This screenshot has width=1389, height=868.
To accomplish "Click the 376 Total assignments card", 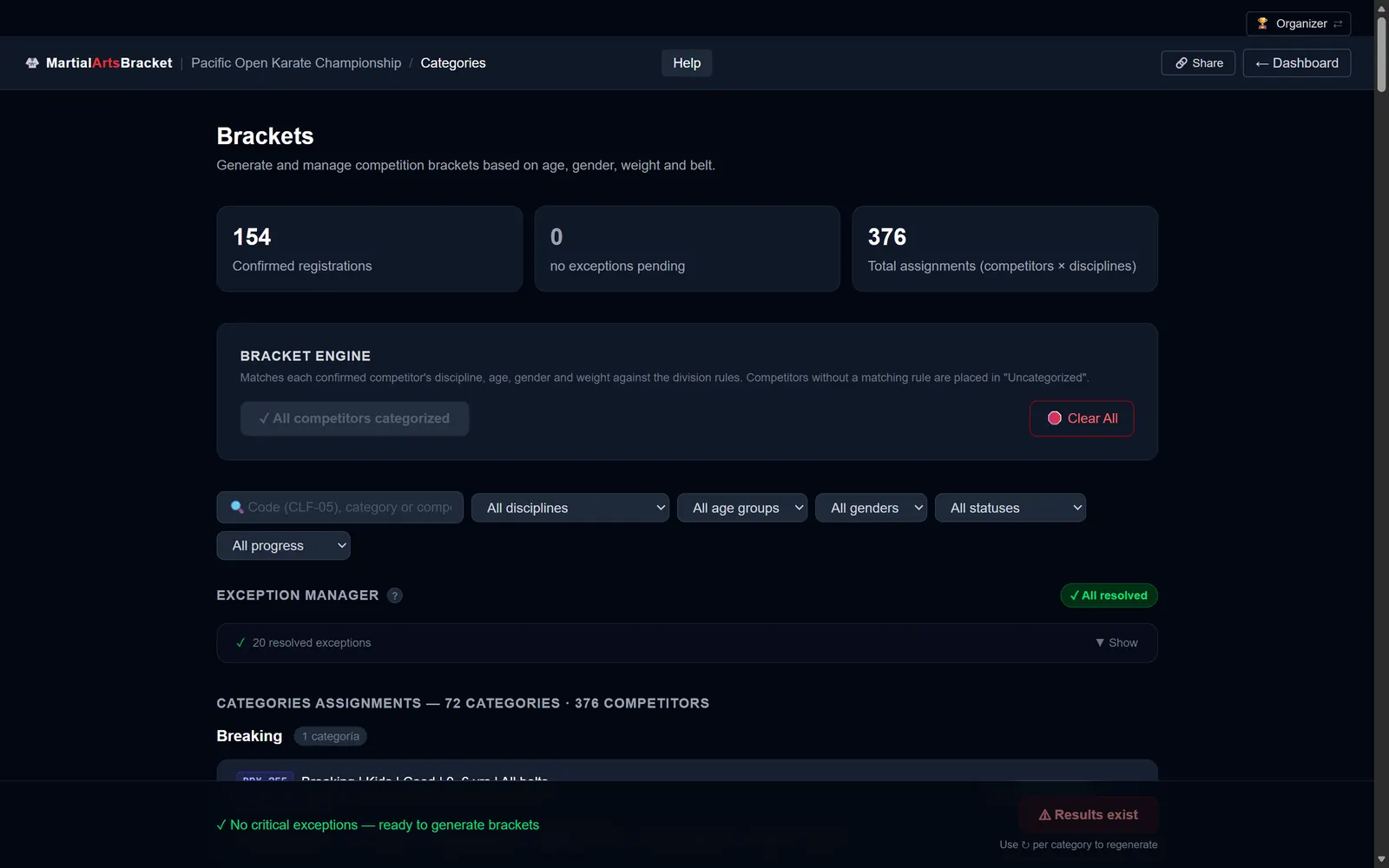I will point(1004,248).
